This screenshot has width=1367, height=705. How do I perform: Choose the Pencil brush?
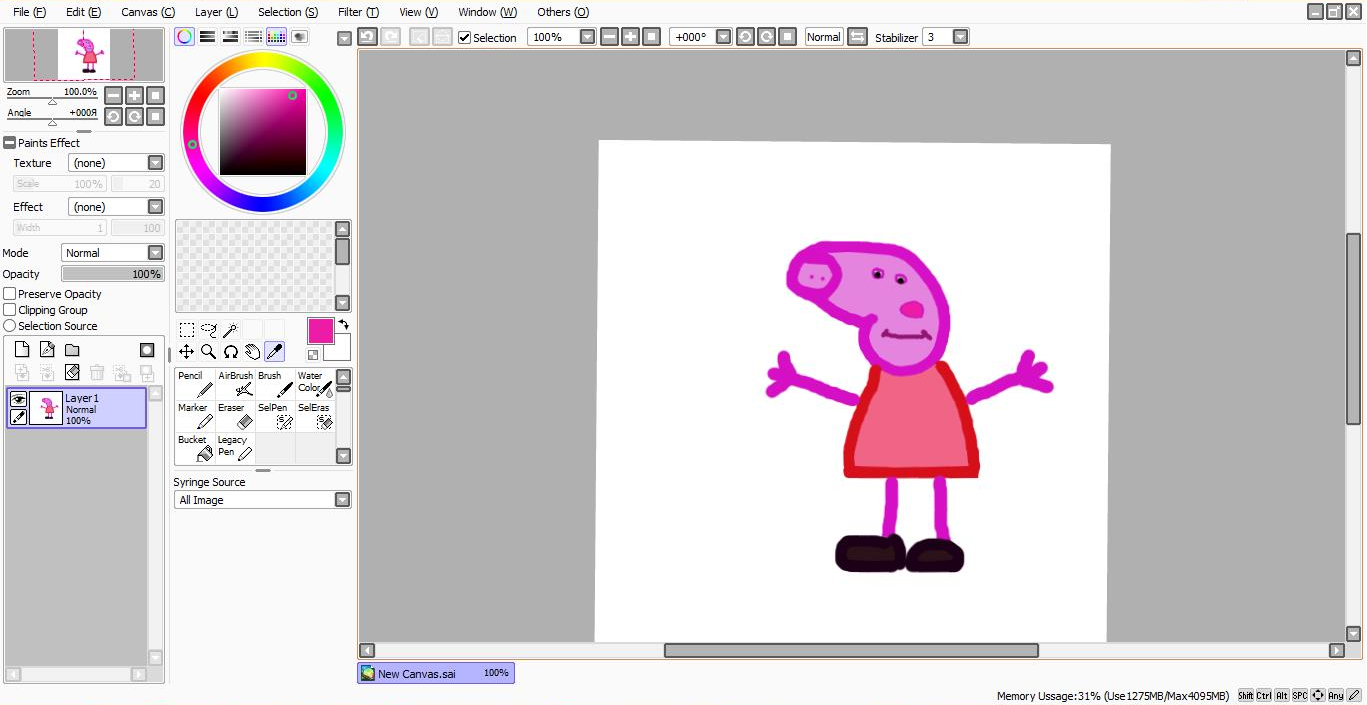click(x=195, y=385)
